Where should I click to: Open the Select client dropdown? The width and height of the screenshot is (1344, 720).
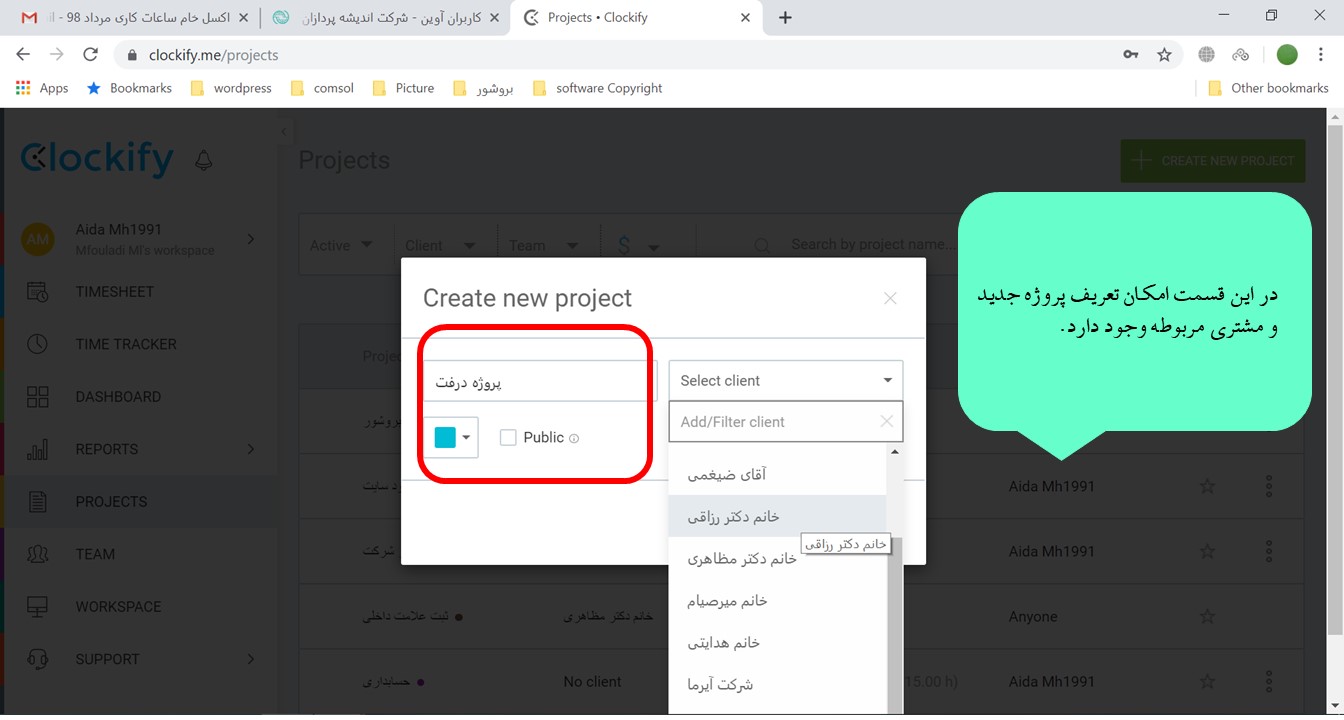pos(786,381)
